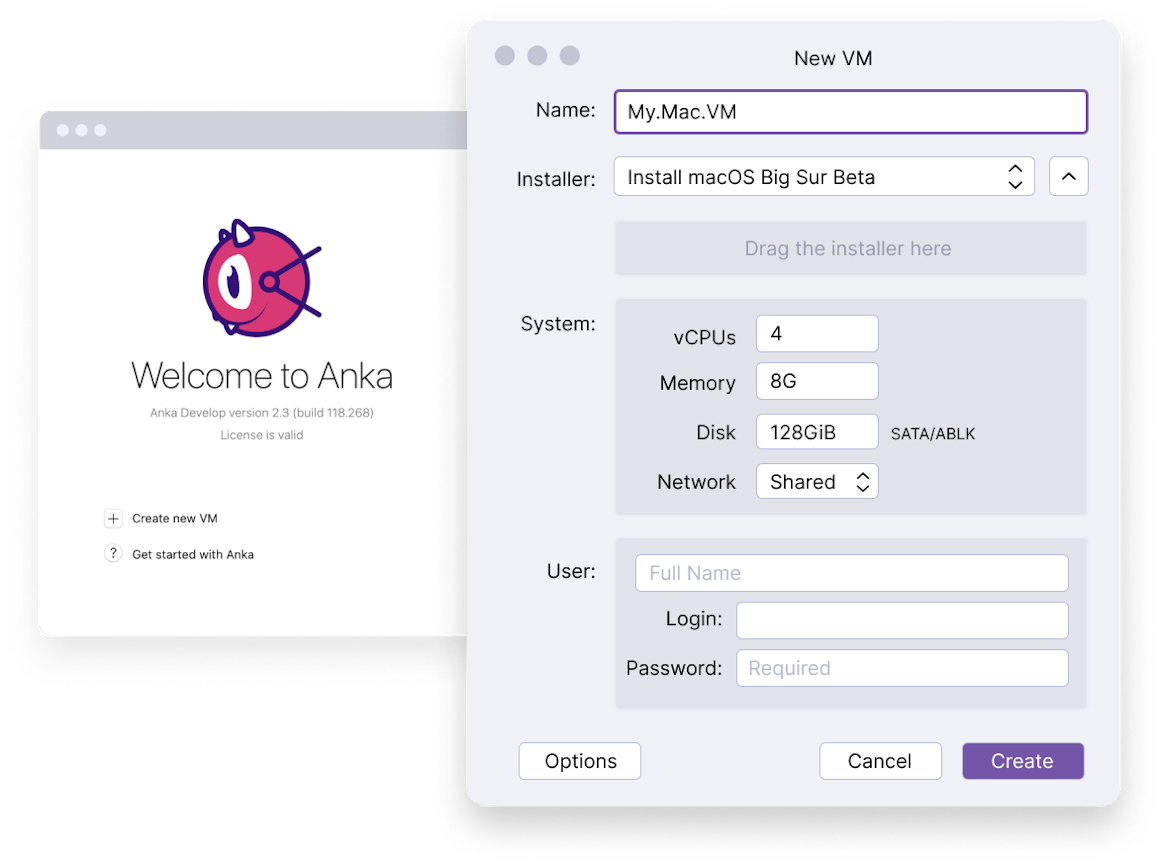
Task: Edit the vCPUs value field
Action: click(817, 334)
